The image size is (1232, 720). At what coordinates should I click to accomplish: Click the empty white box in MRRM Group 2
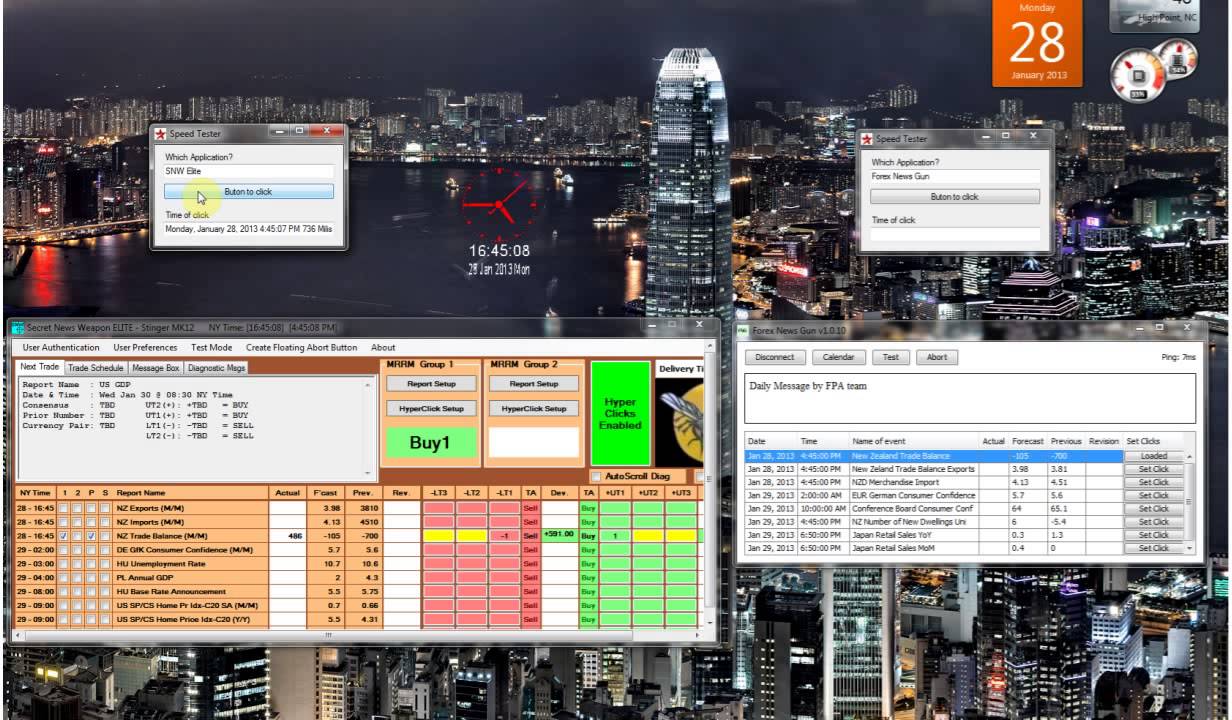click(x=534, y=443)
